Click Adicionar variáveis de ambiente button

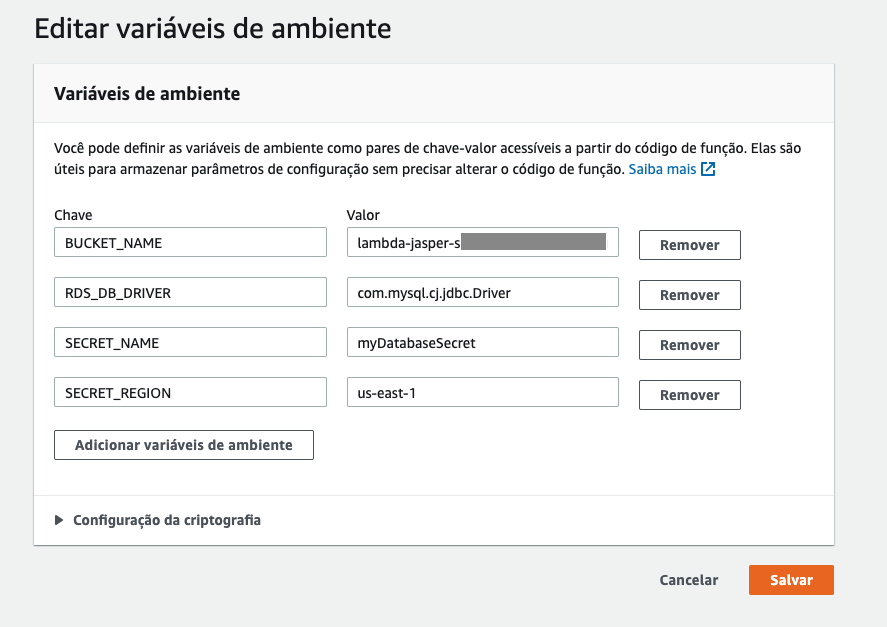click(184, 445)
